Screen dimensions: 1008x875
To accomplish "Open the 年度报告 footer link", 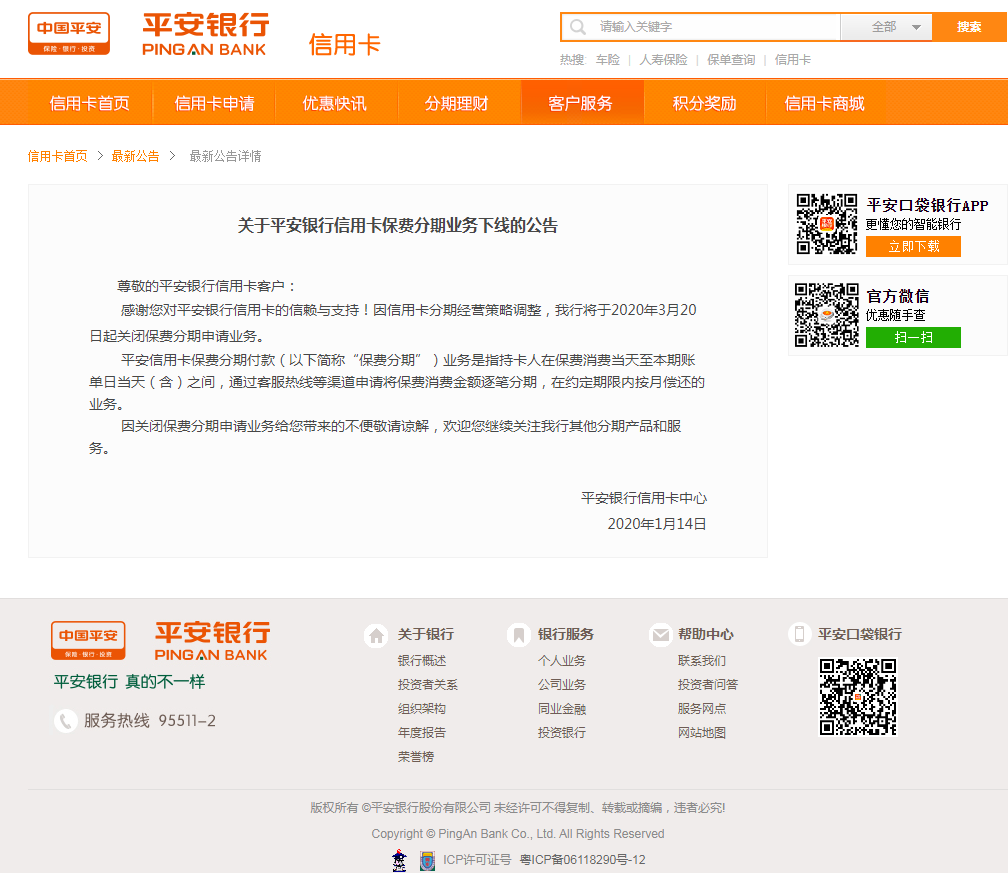I will tap(422, 732).
